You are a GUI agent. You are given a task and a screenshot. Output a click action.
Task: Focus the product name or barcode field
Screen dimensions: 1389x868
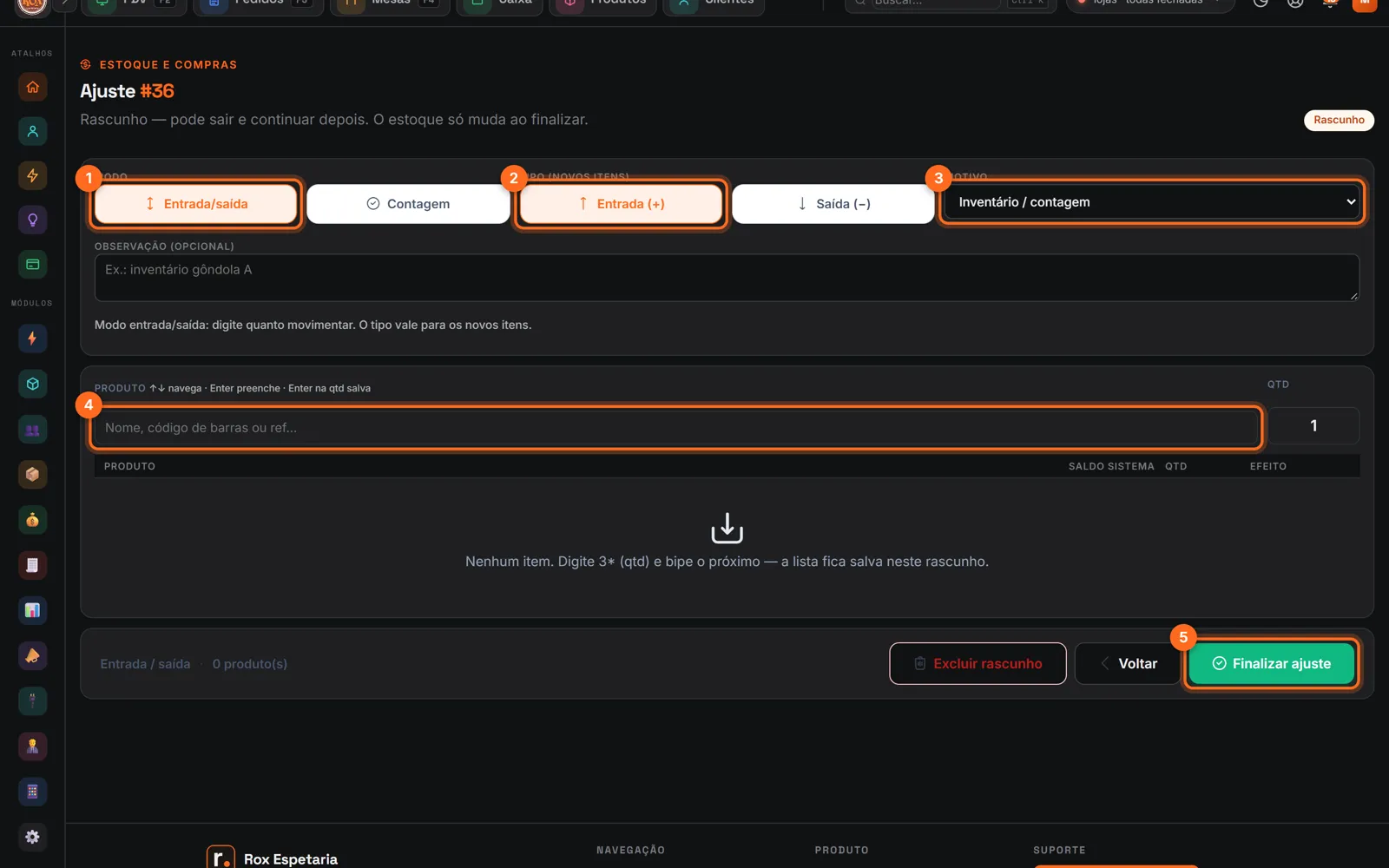[x=676, y=427]
